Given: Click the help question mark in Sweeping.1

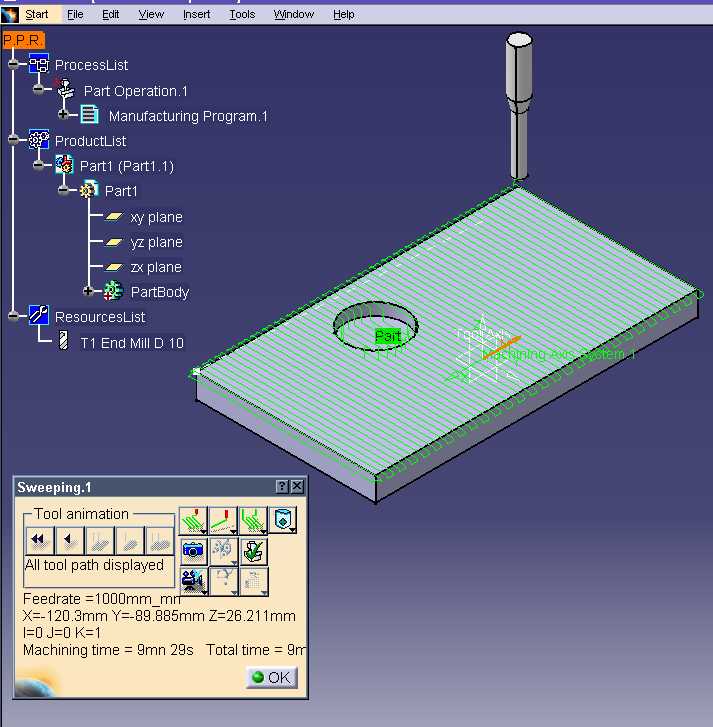Looking at the screenshot, I should (282, 486).
